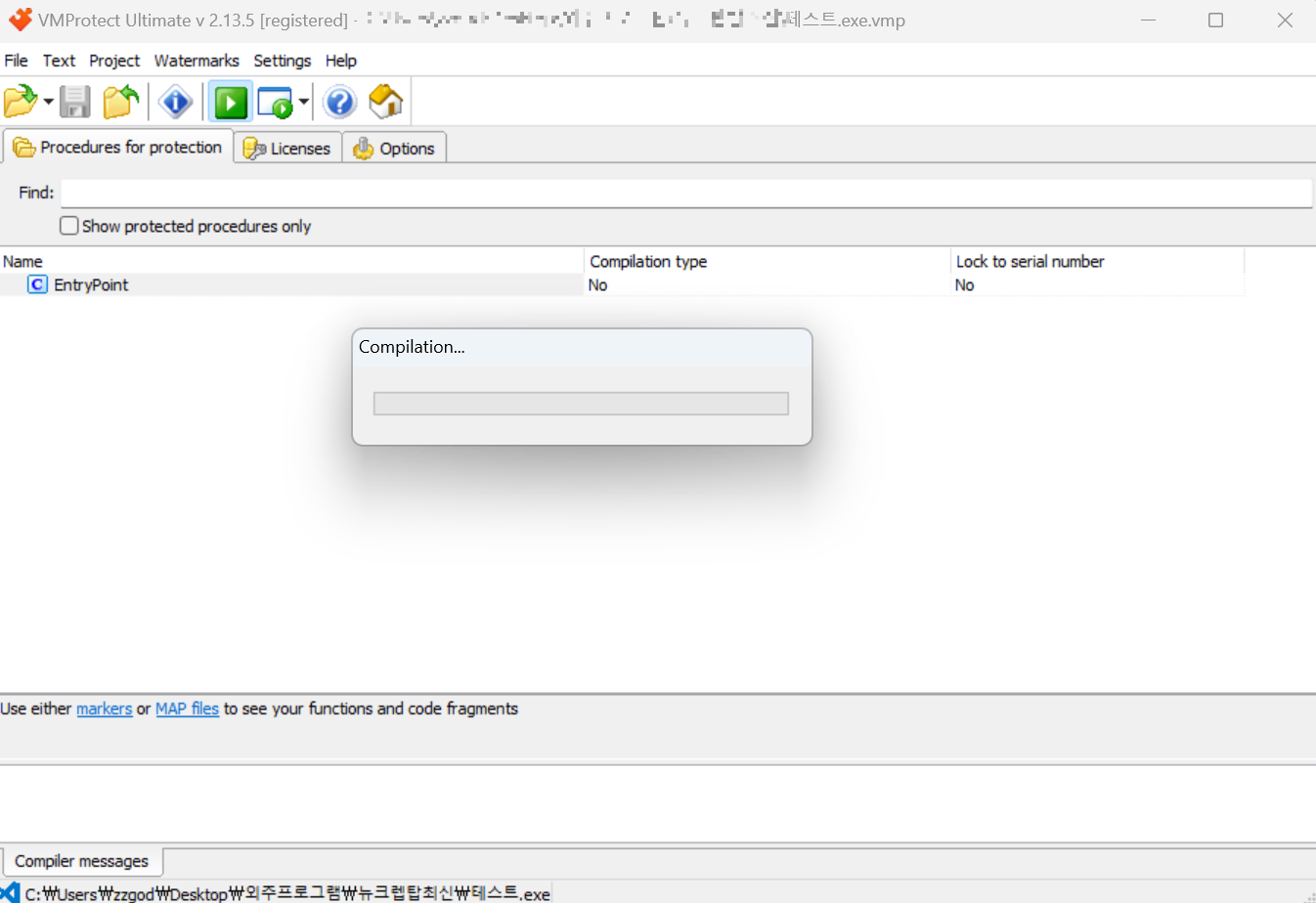
Task: Minimize the VMProtect window
Action: (x=1148, y=21)
